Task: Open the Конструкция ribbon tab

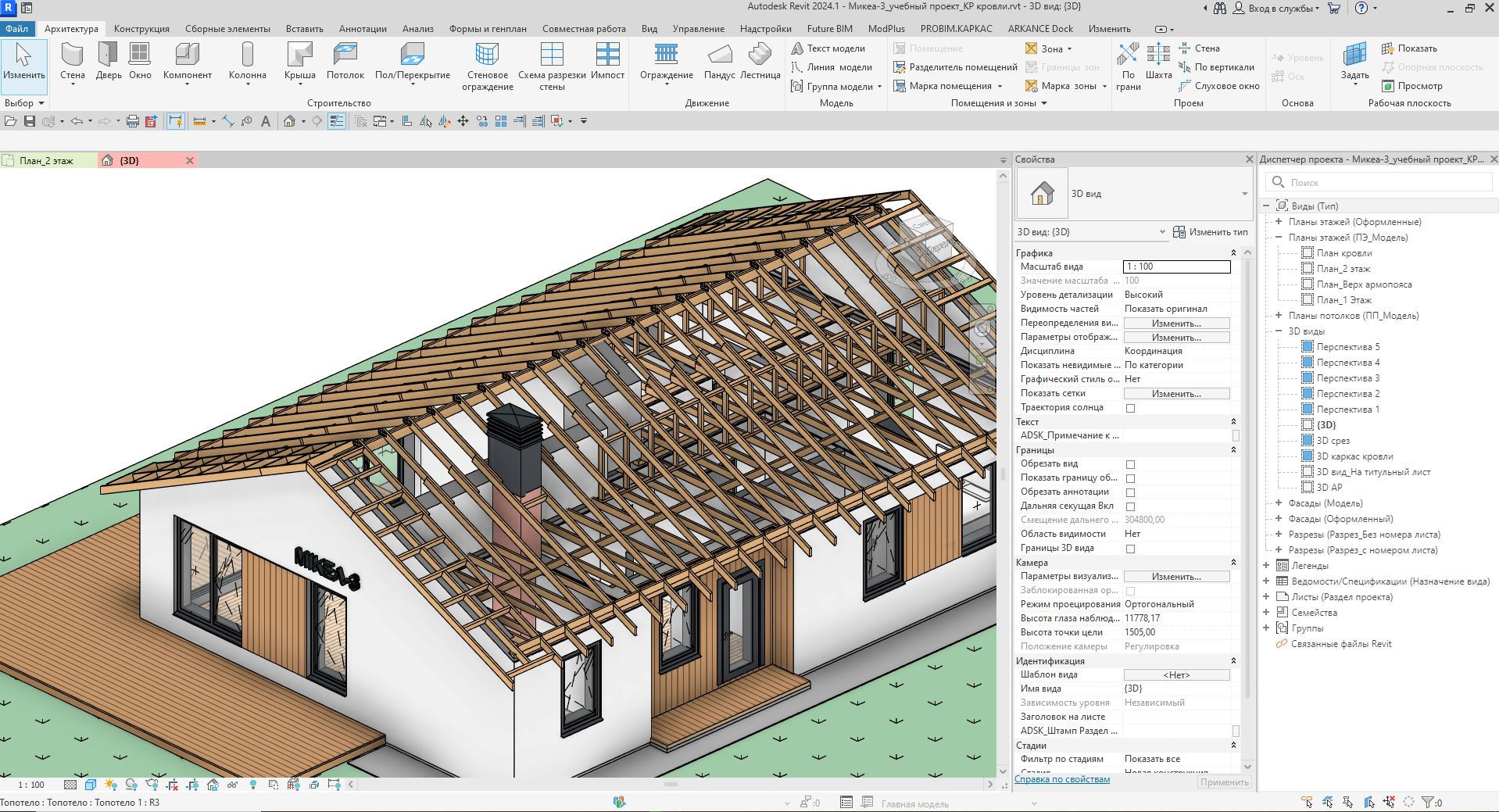Action: 141,29
